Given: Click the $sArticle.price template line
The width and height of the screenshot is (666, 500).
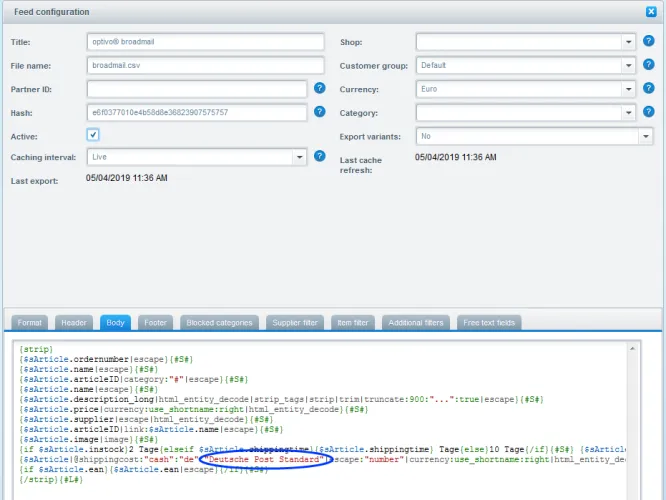Looking at the screenshot, I should [x=194, y=410].
